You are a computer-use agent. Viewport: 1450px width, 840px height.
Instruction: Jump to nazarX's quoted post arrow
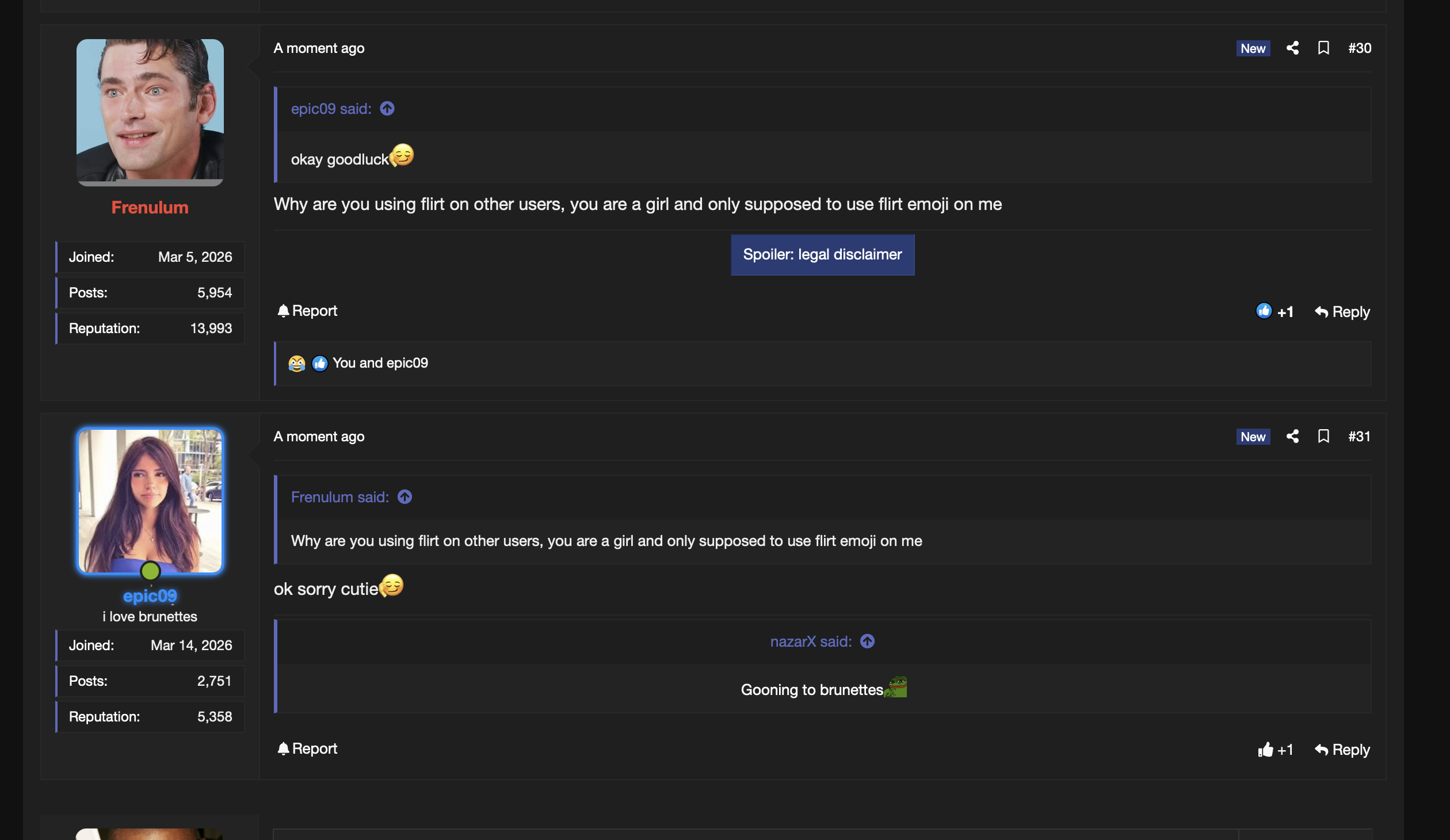pos(867,641)
